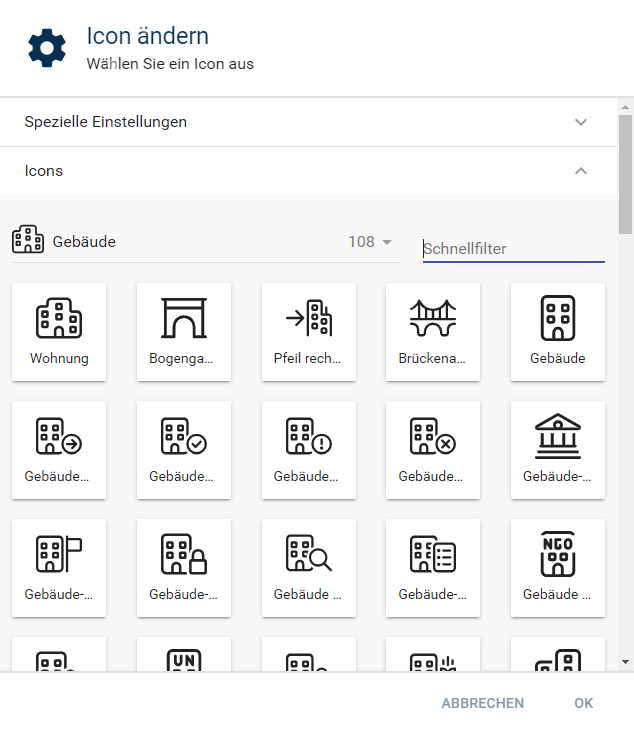
Task: Select the building with flag icon
Action: (59, 567)
